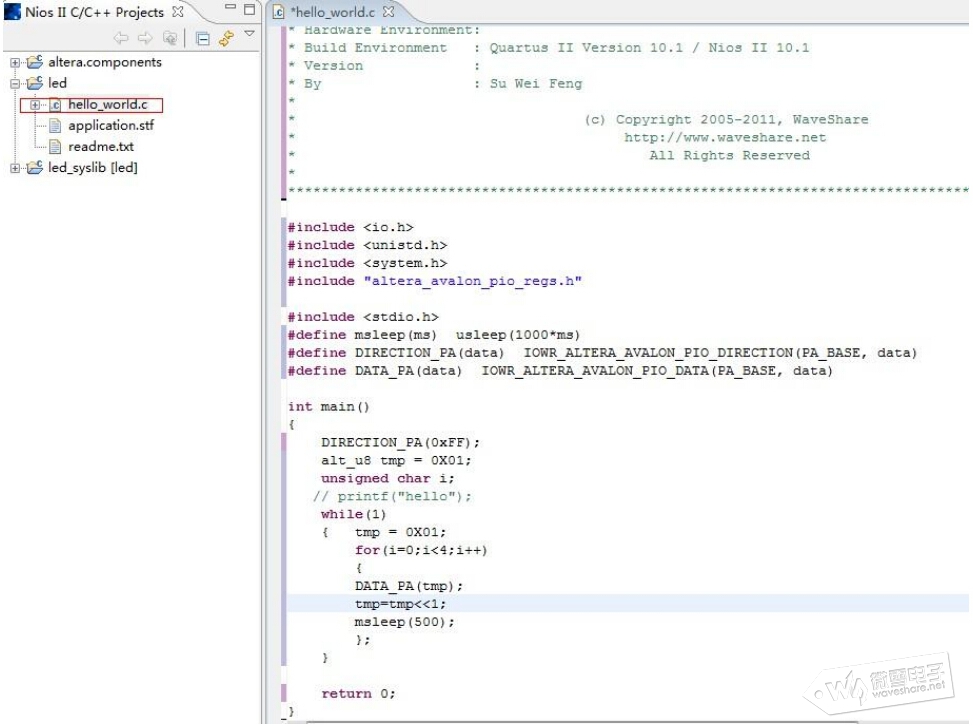Expand the hello_world.c file node

(x=35, y=105)
